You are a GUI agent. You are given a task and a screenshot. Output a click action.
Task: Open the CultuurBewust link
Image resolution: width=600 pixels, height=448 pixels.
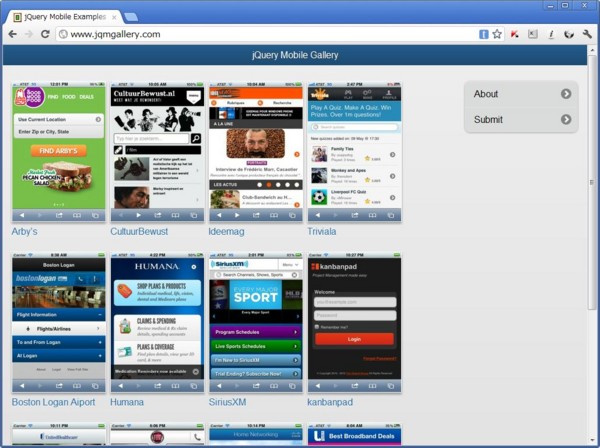[139, 231]
